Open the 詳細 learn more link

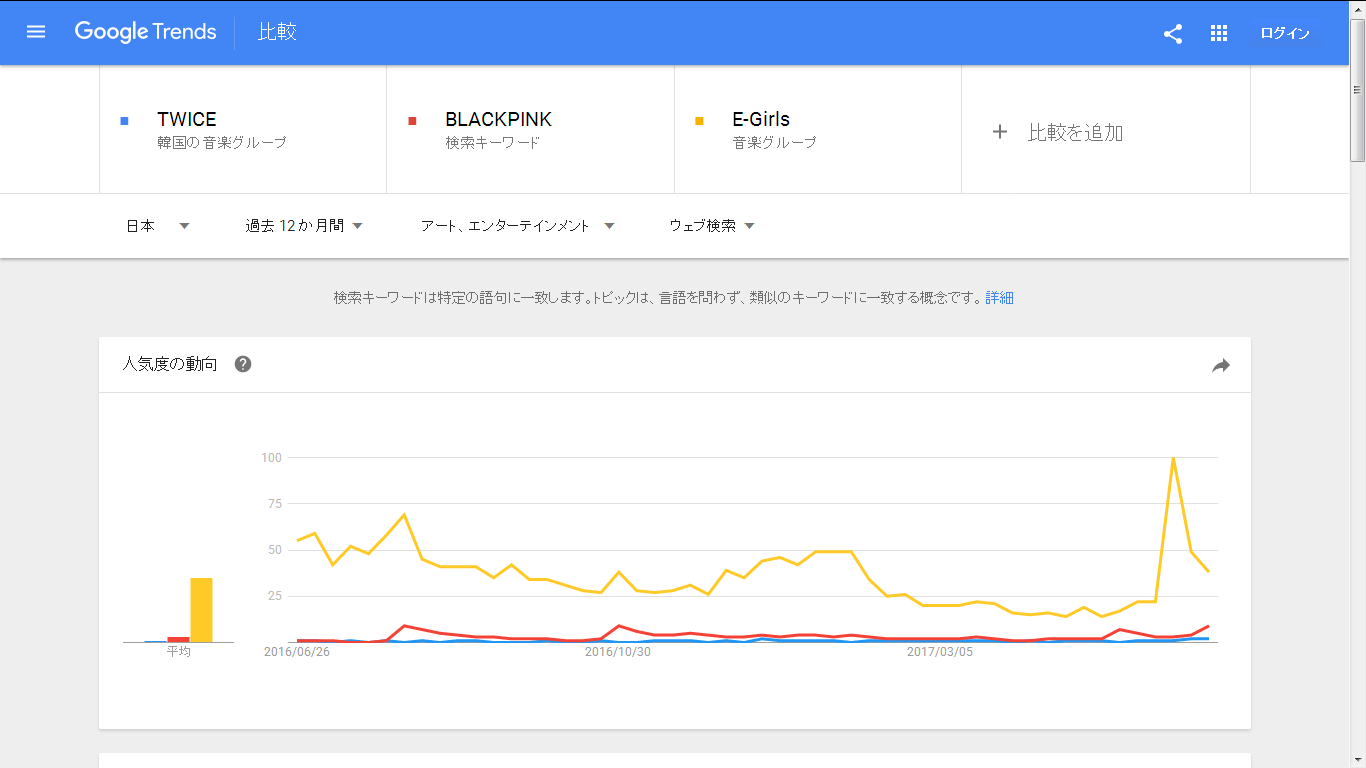point(999,298)
